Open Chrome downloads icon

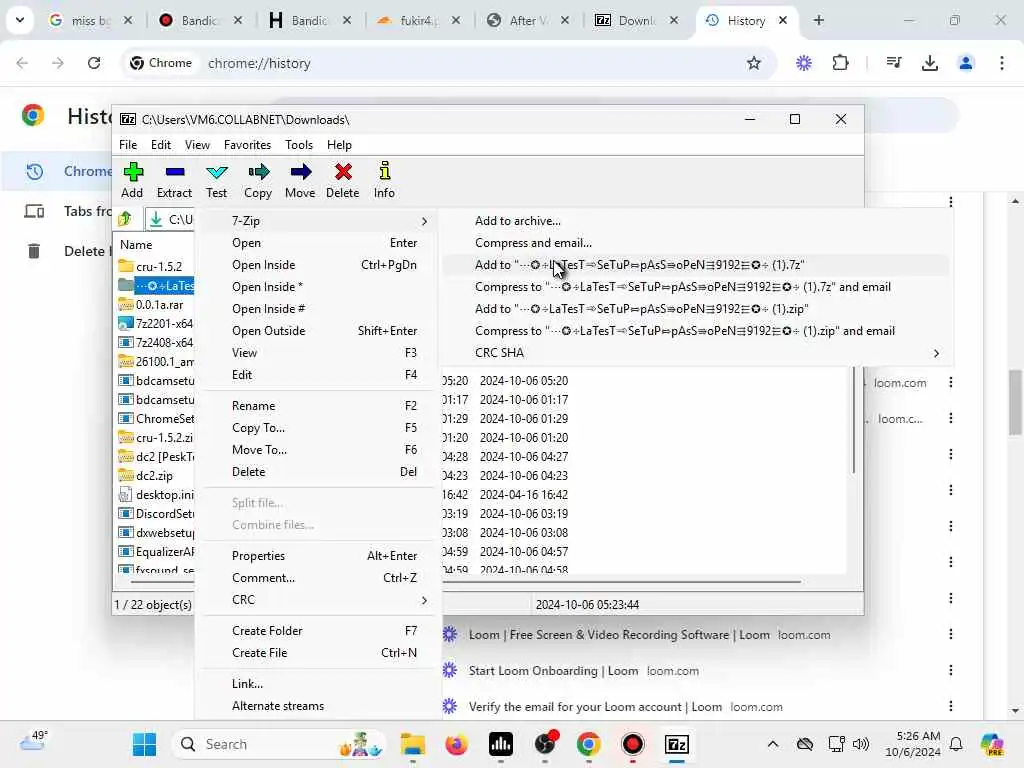point(930,63)
